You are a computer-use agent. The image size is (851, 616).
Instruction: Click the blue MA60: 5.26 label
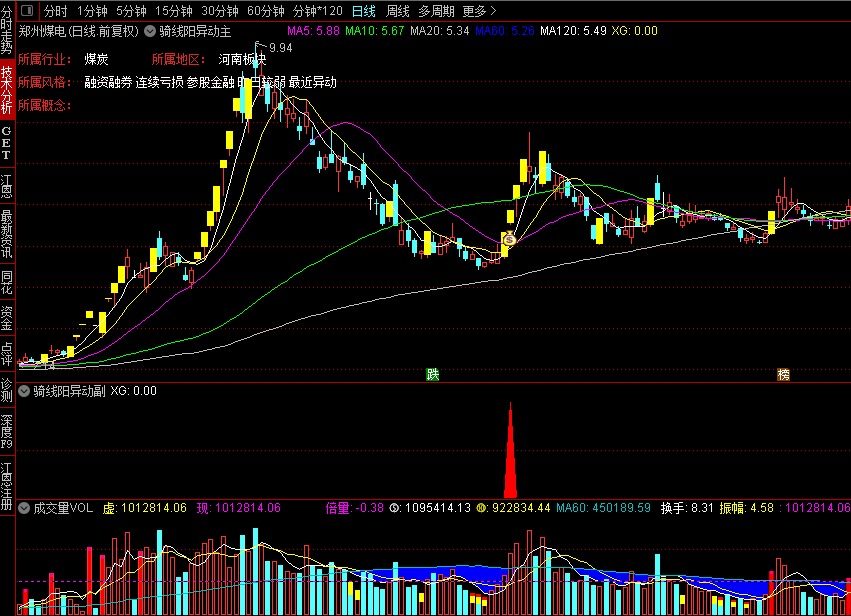[x=505, y=31]
